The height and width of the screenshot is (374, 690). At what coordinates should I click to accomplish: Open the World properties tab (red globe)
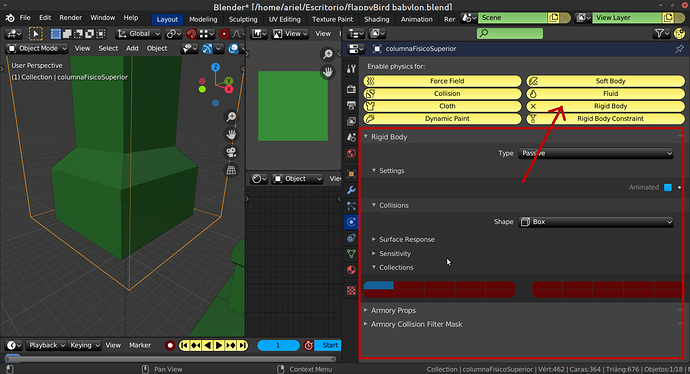(x=351, y=153)
